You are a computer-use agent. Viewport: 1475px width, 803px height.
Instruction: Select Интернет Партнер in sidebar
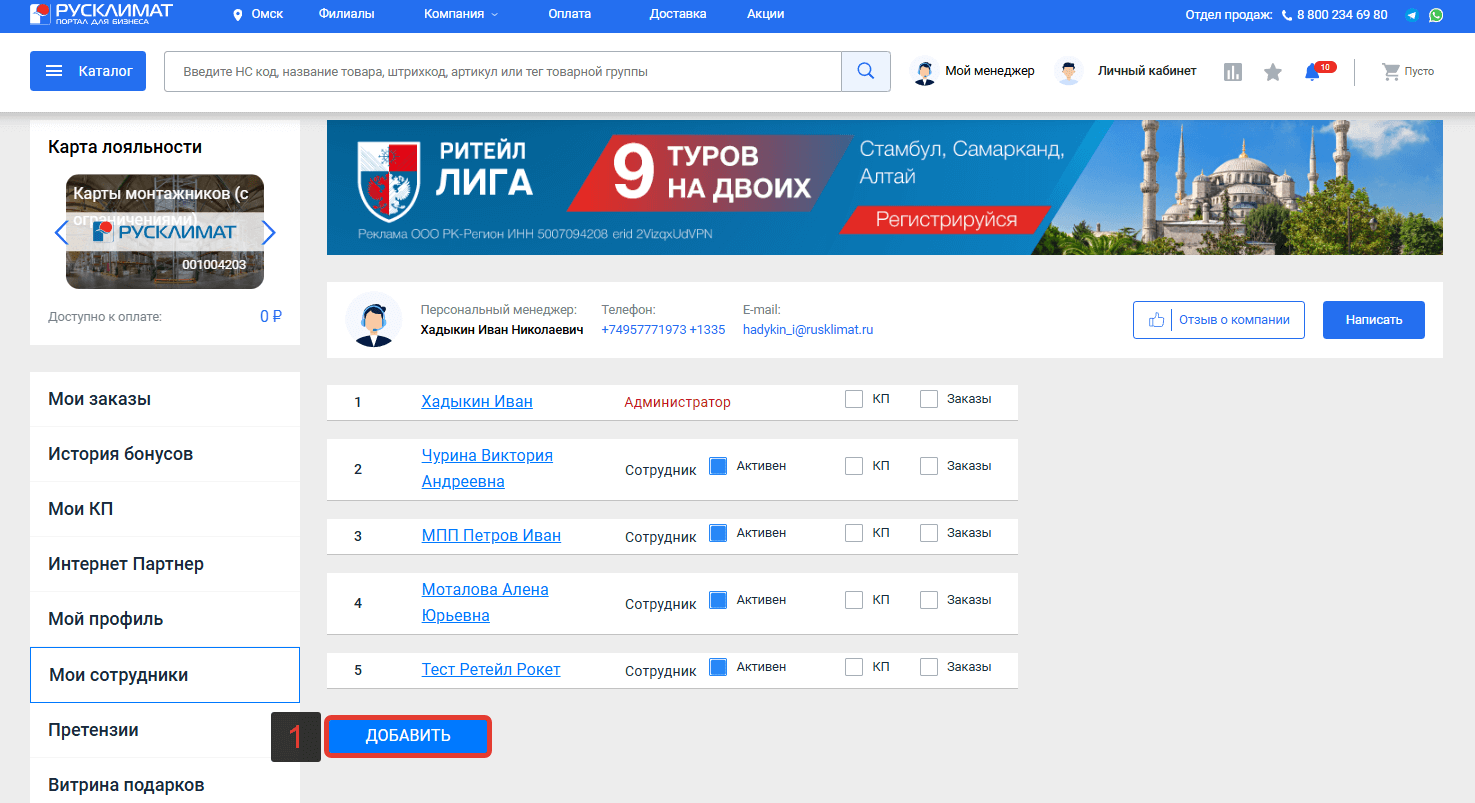click(x=165, y=564)
